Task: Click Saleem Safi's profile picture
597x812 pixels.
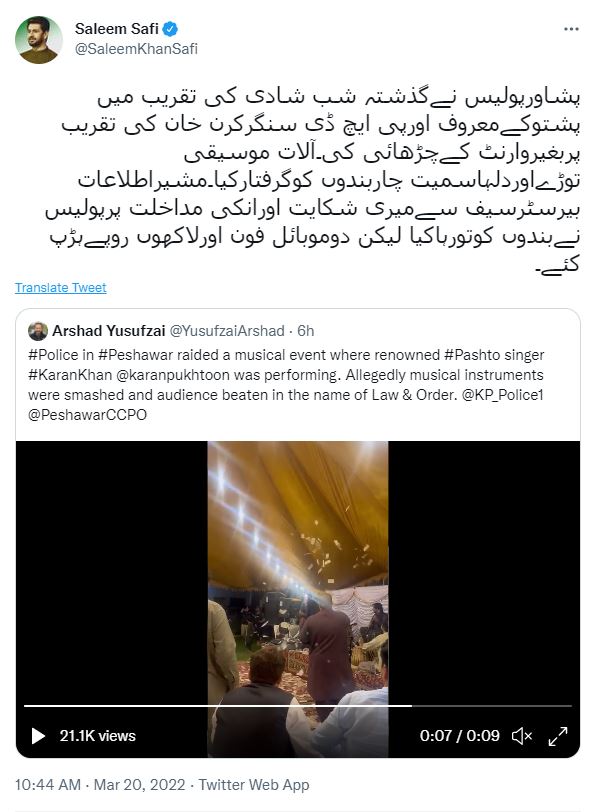Action: [38, 40]
